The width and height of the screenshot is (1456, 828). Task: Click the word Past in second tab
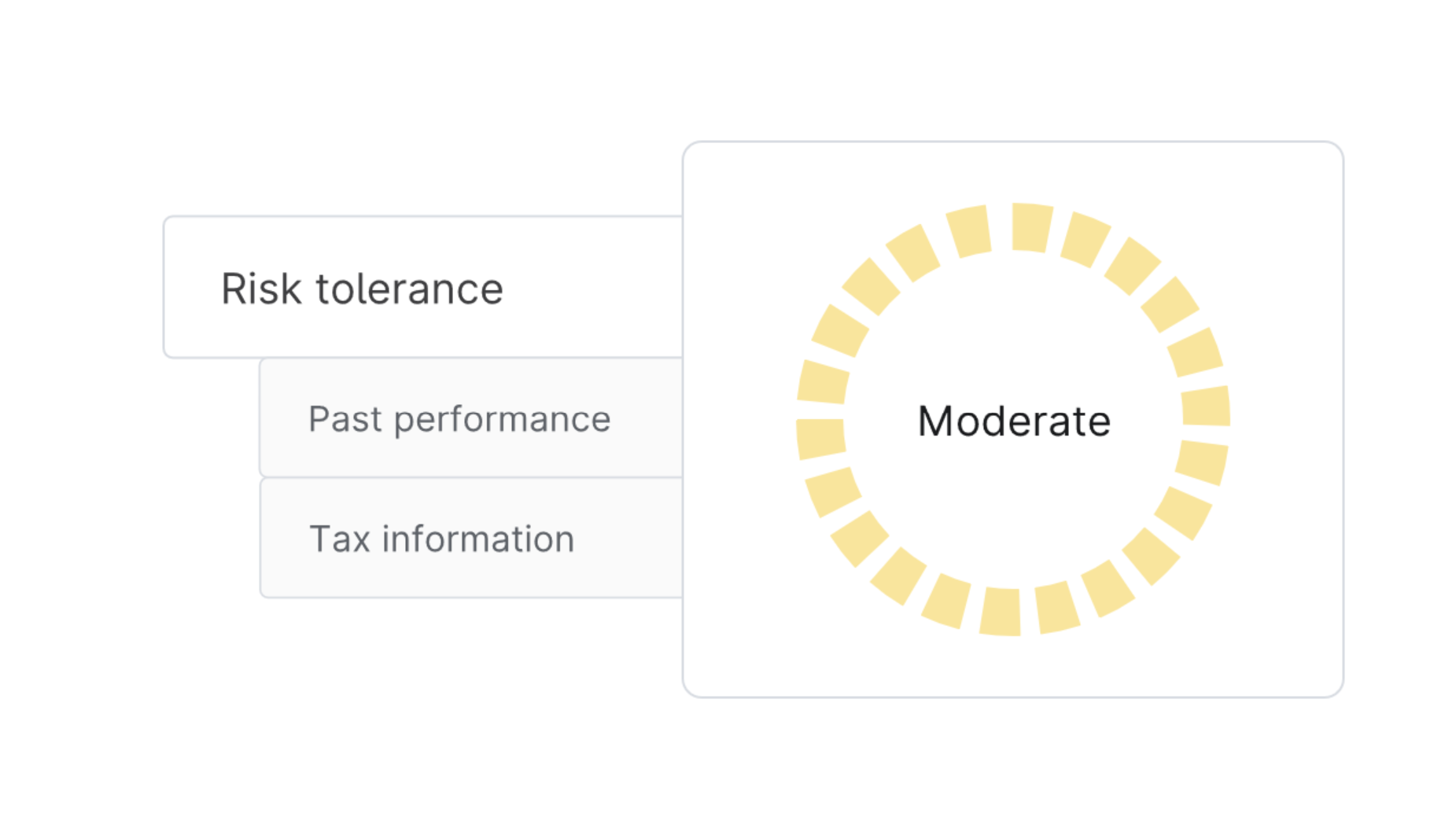pyautogui.click(x=345, y=419)
